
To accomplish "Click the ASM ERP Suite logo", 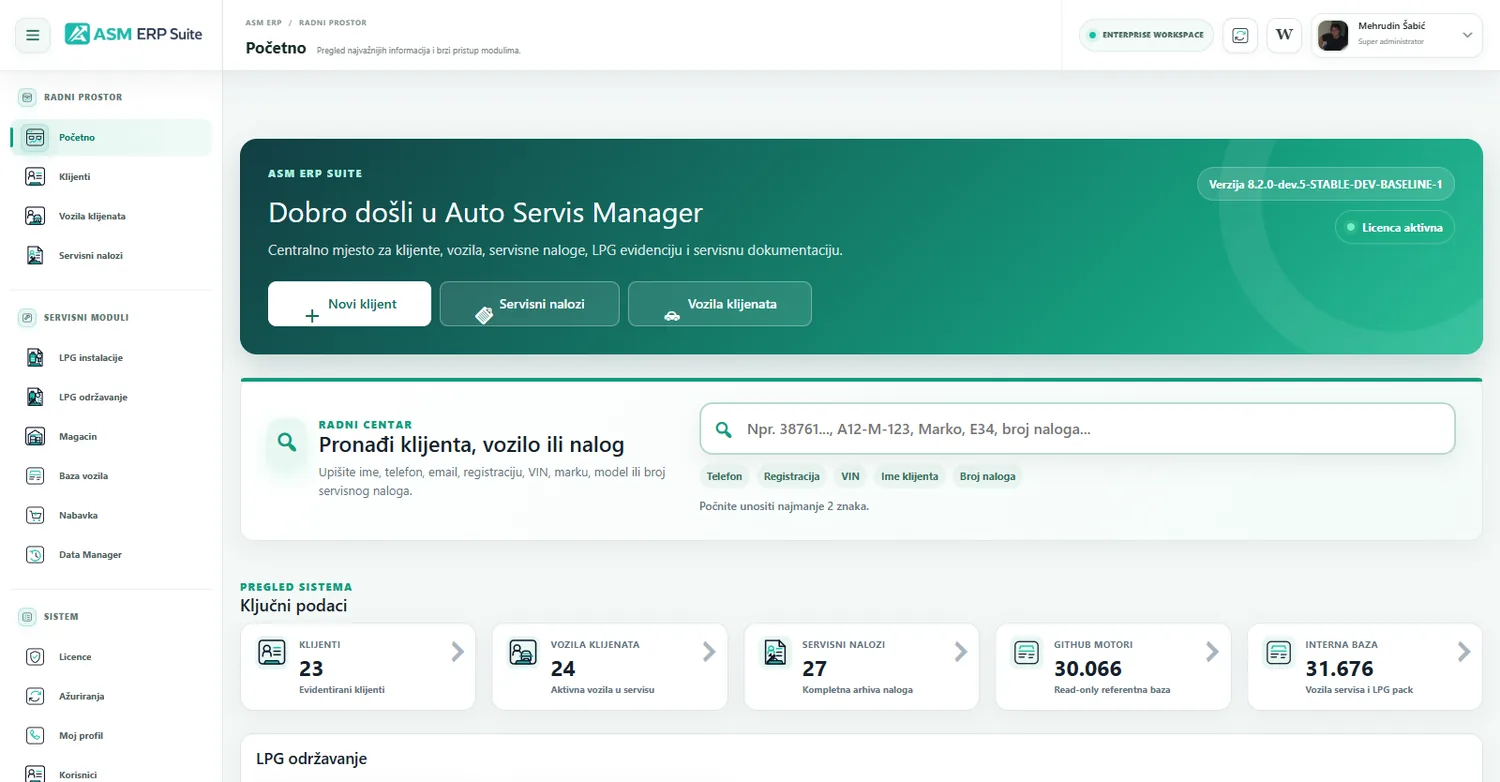I will pyautogui.click(x=133, y=34).
